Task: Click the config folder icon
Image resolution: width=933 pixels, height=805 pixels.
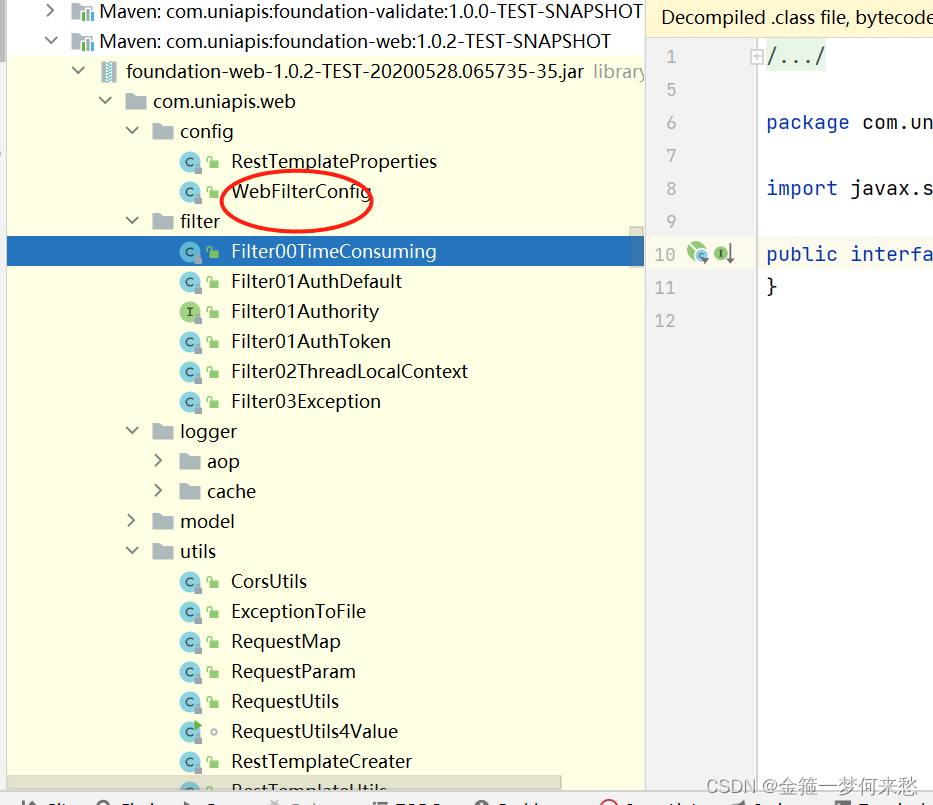Action: (163, 131)
